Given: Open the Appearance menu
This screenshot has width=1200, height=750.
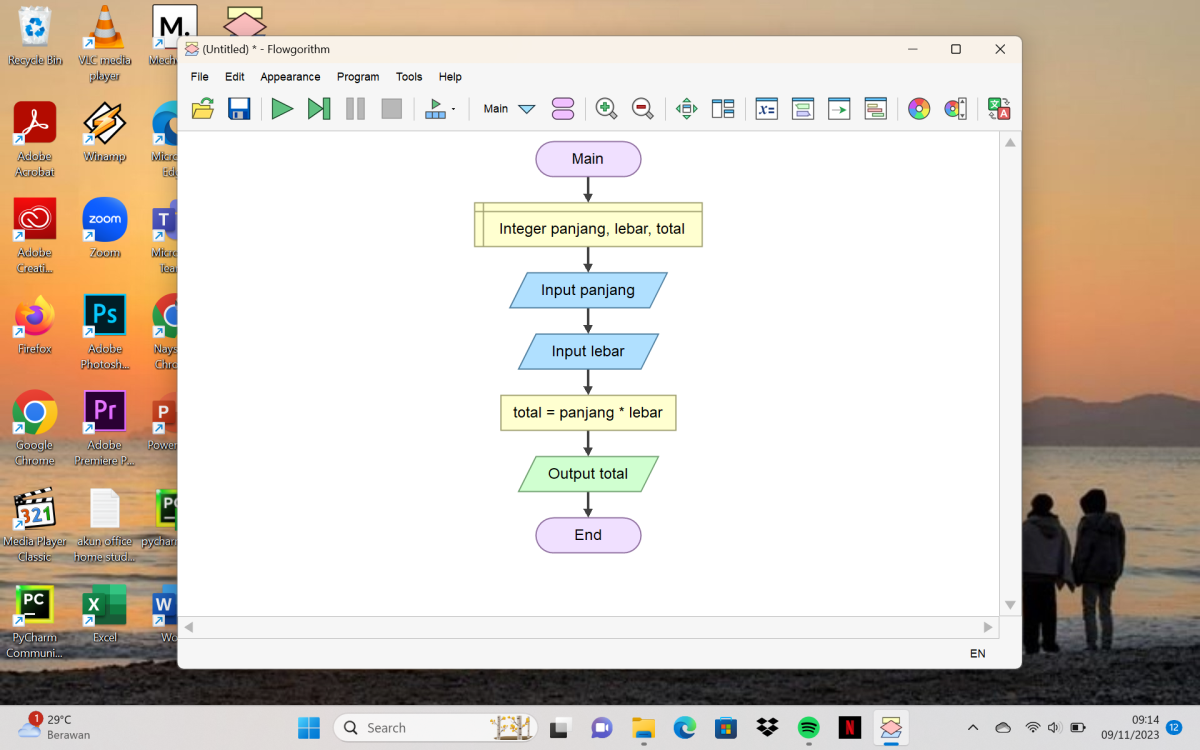Looking at the screenshot, I should 290,77.
